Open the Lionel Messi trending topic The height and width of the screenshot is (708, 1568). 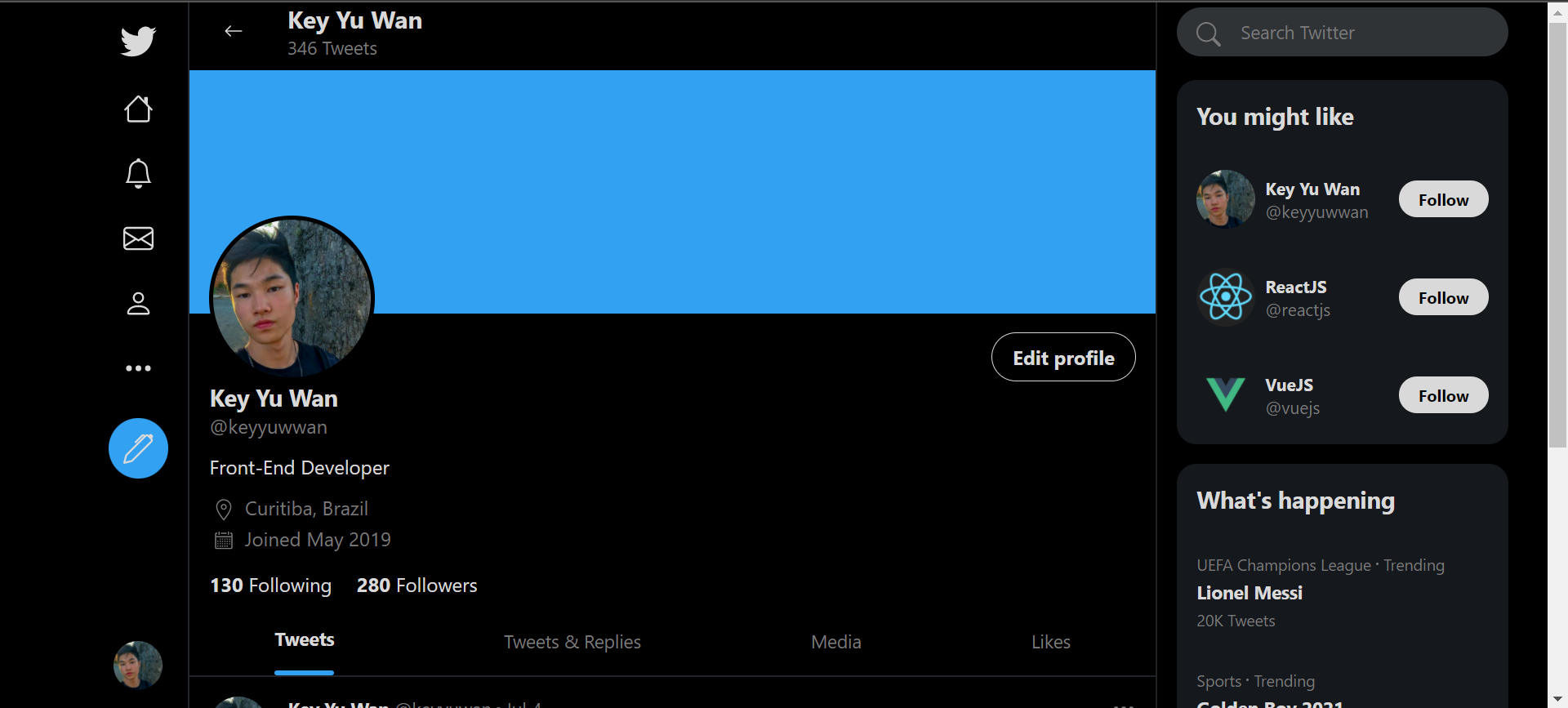click(x=1249, y=593)
